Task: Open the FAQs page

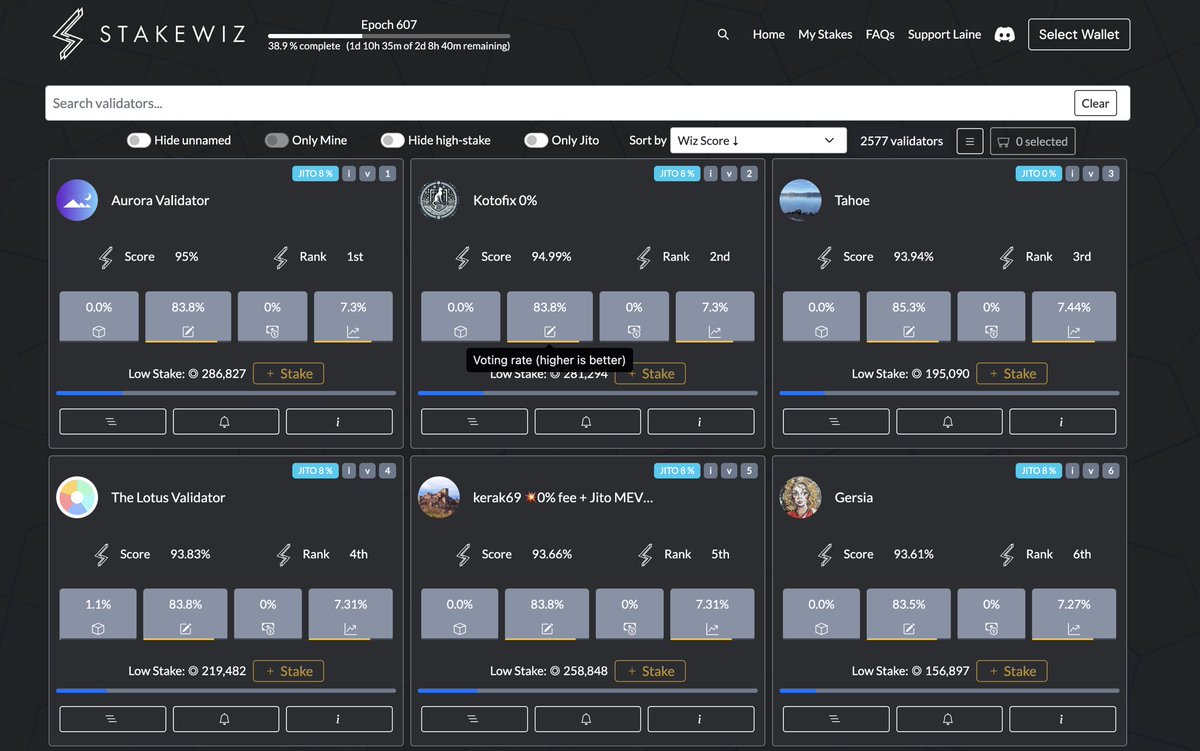Action: click(x=880, y=34)
